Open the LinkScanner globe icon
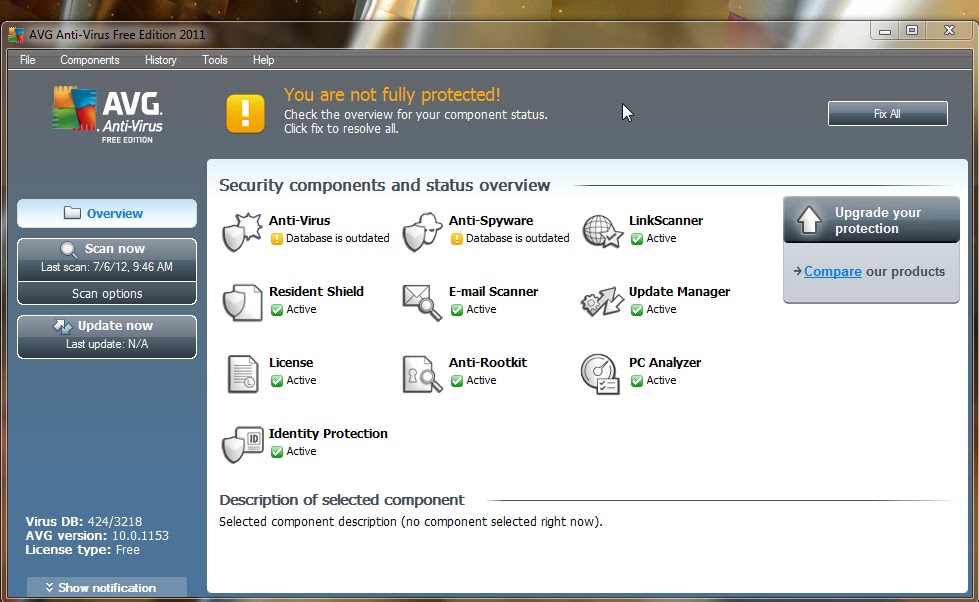Screen dimensions: 979x602 pos(602,232)
